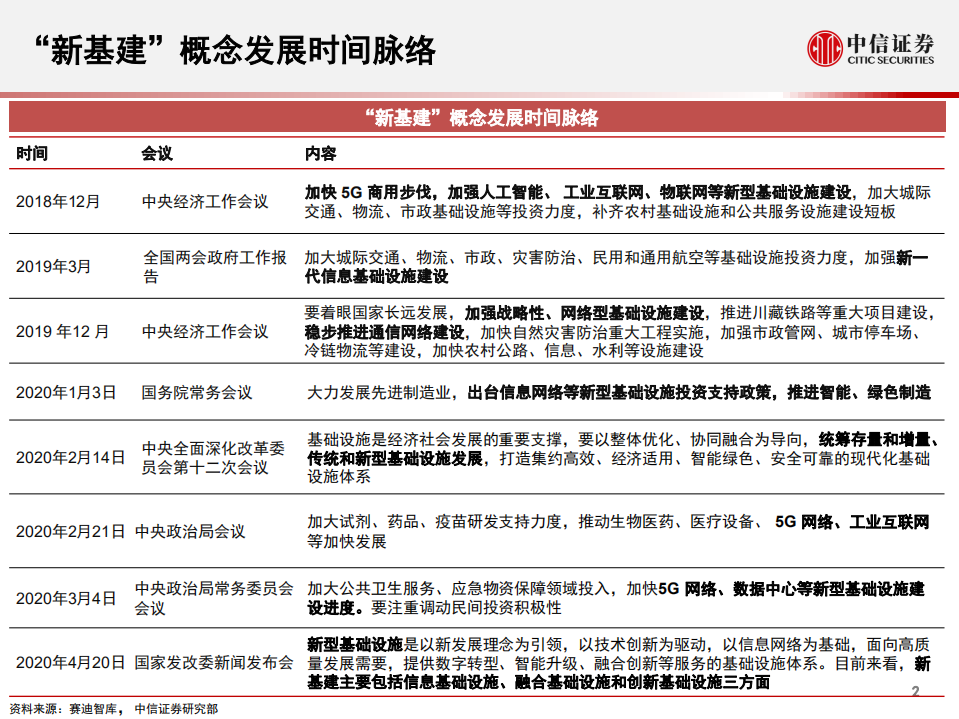The height and width of the screenshot is (719, 959).
Task: Select the 内容 column header
Action: 319,155
